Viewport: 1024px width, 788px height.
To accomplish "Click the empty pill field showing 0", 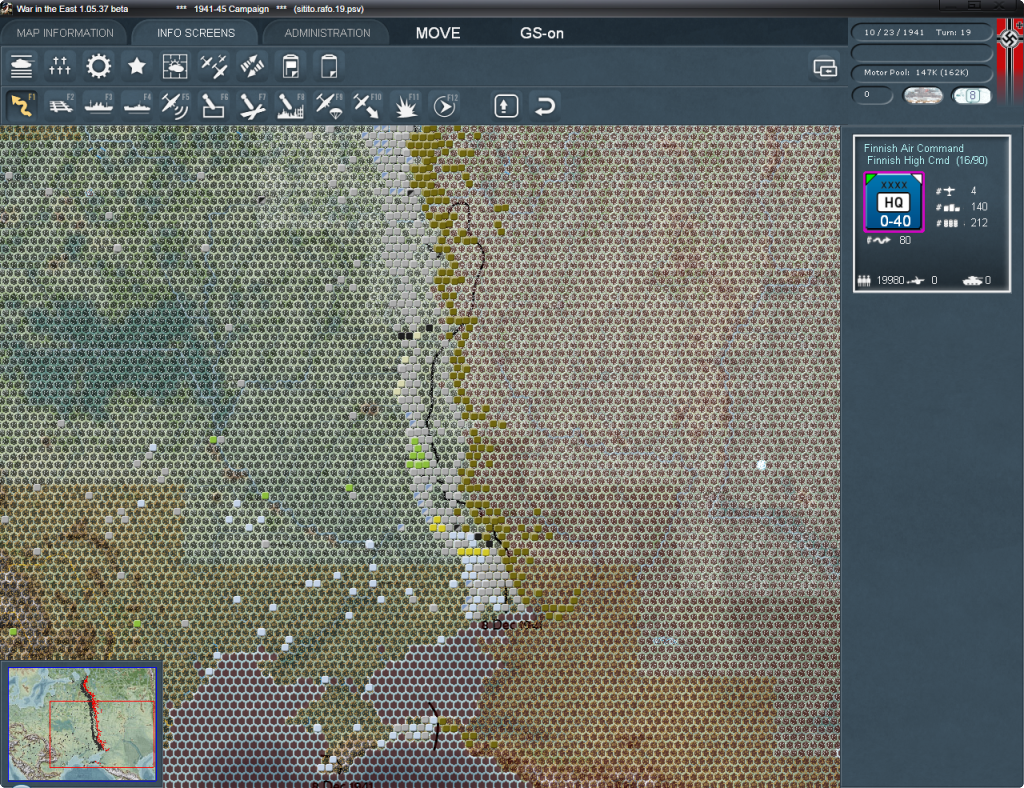I will coord(872,95).
